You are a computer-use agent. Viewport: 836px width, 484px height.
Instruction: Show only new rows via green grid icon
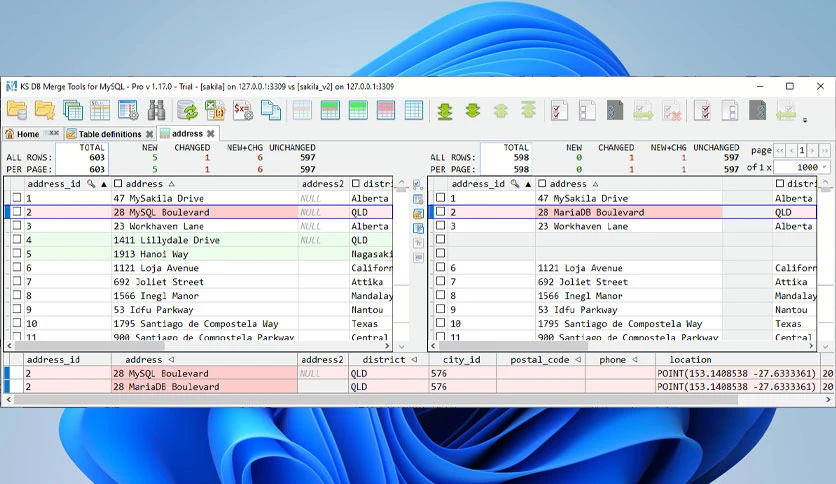[358, 110]
